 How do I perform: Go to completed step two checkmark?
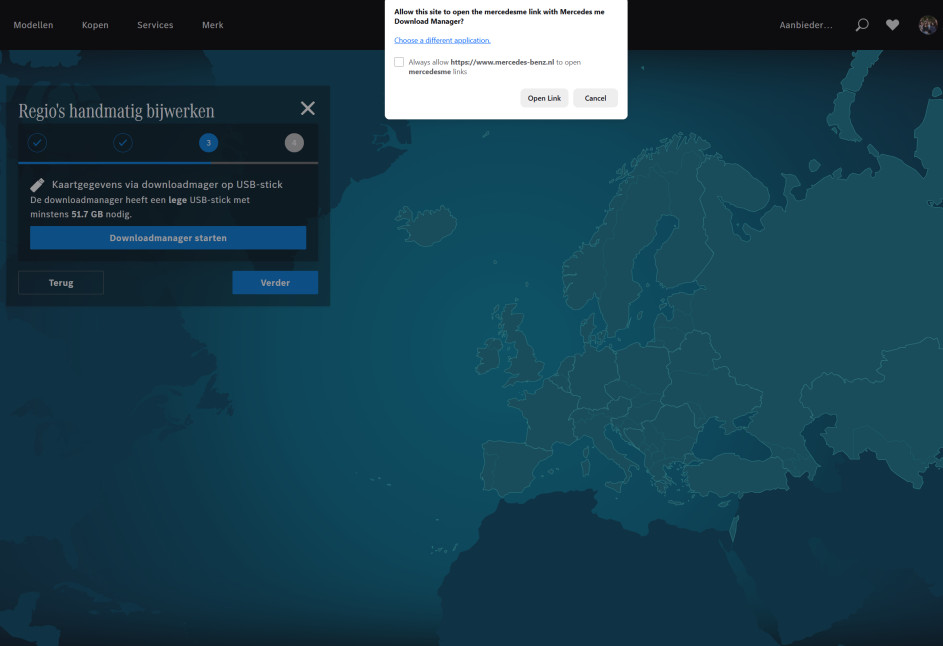(x=123, y=143)
